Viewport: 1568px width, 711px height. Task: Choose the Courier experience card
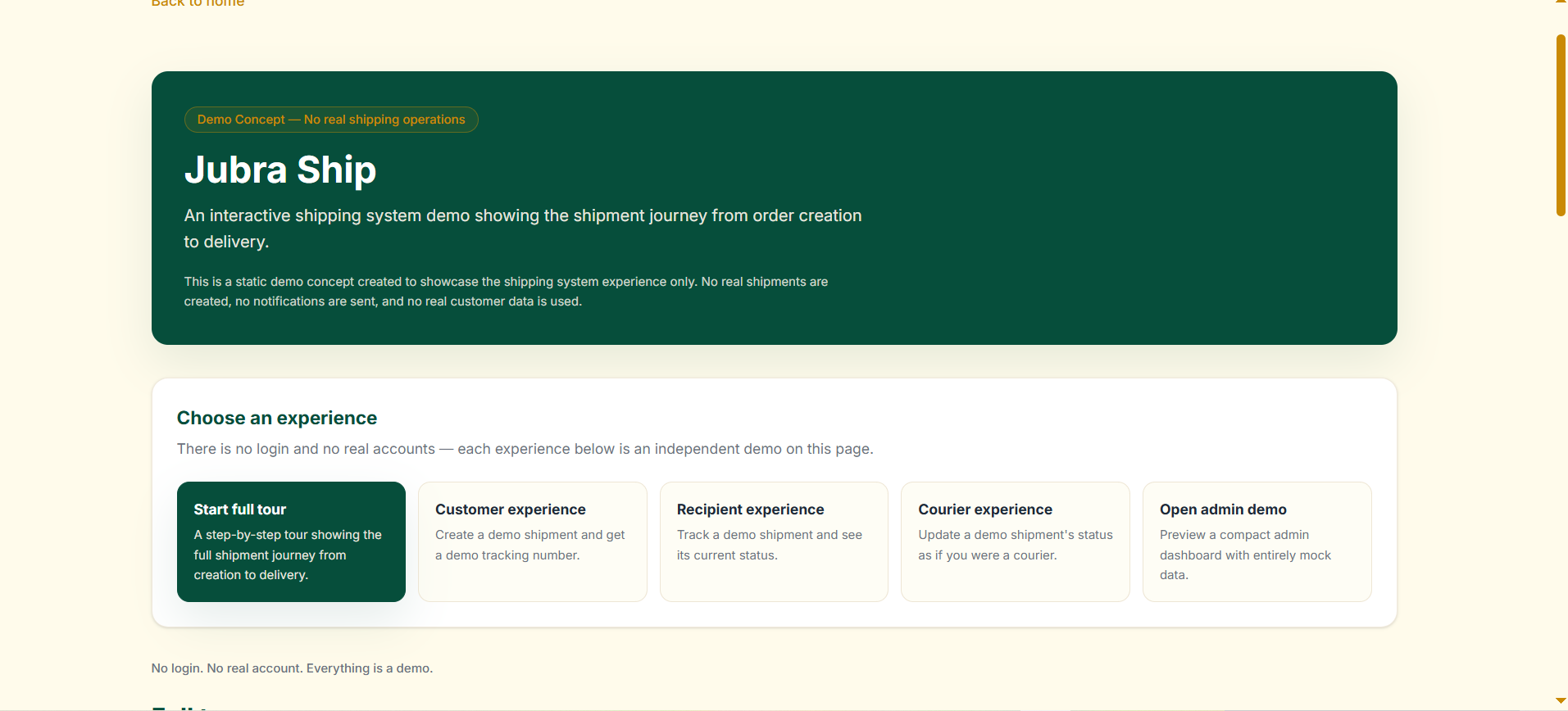1015,541
